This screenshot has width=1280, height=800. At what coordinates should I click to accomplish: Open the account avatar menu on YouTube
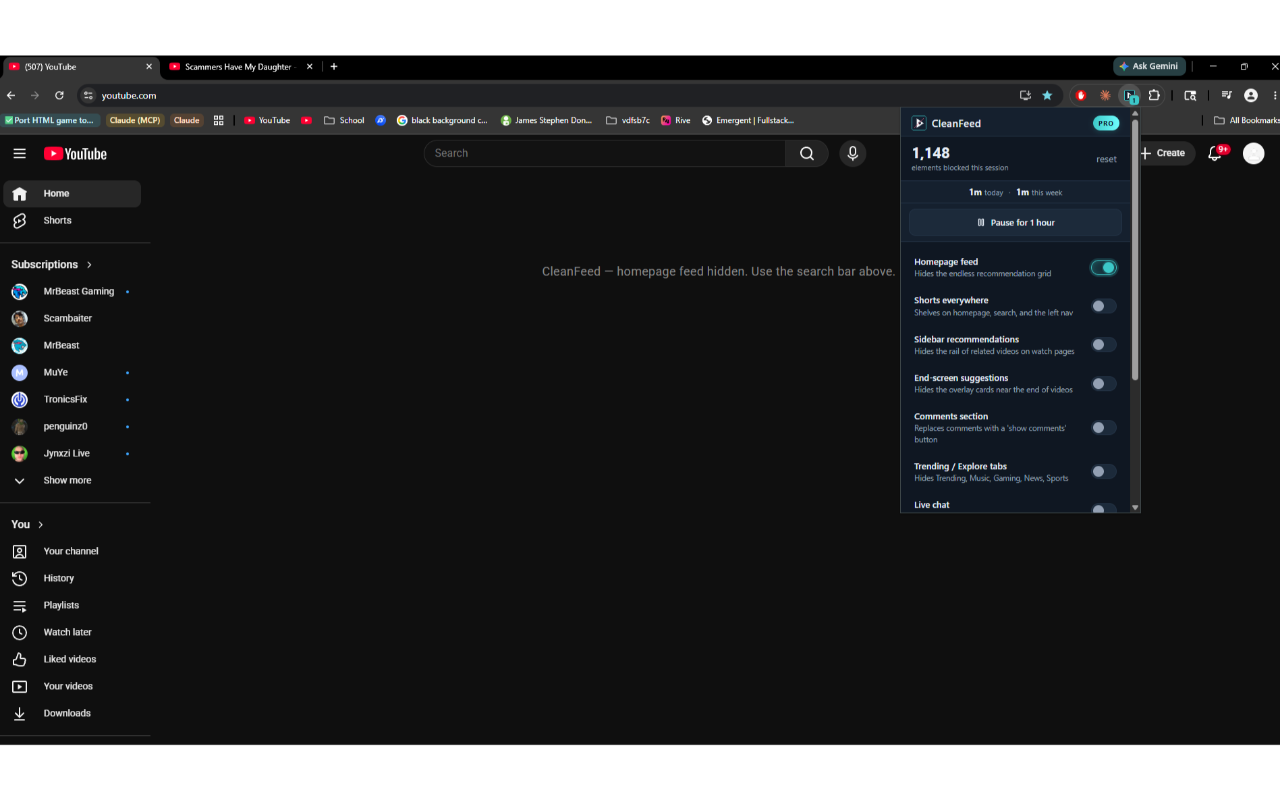pos(1253,153)
